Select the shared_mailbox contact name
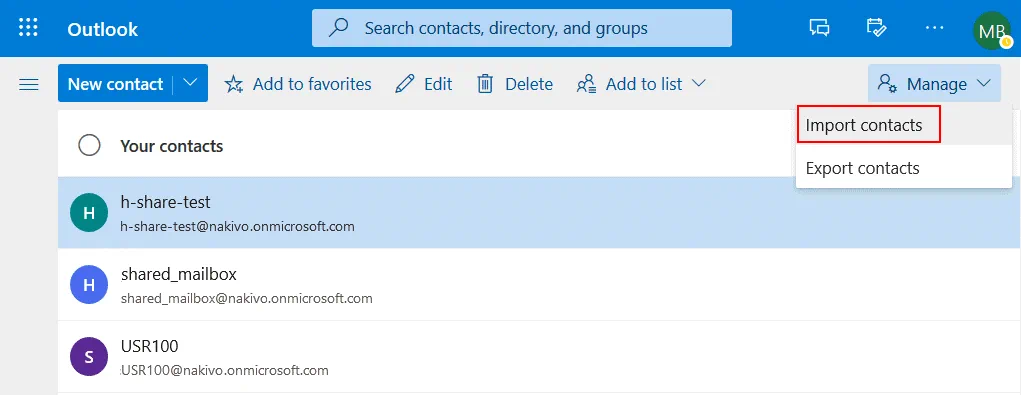 178,274
